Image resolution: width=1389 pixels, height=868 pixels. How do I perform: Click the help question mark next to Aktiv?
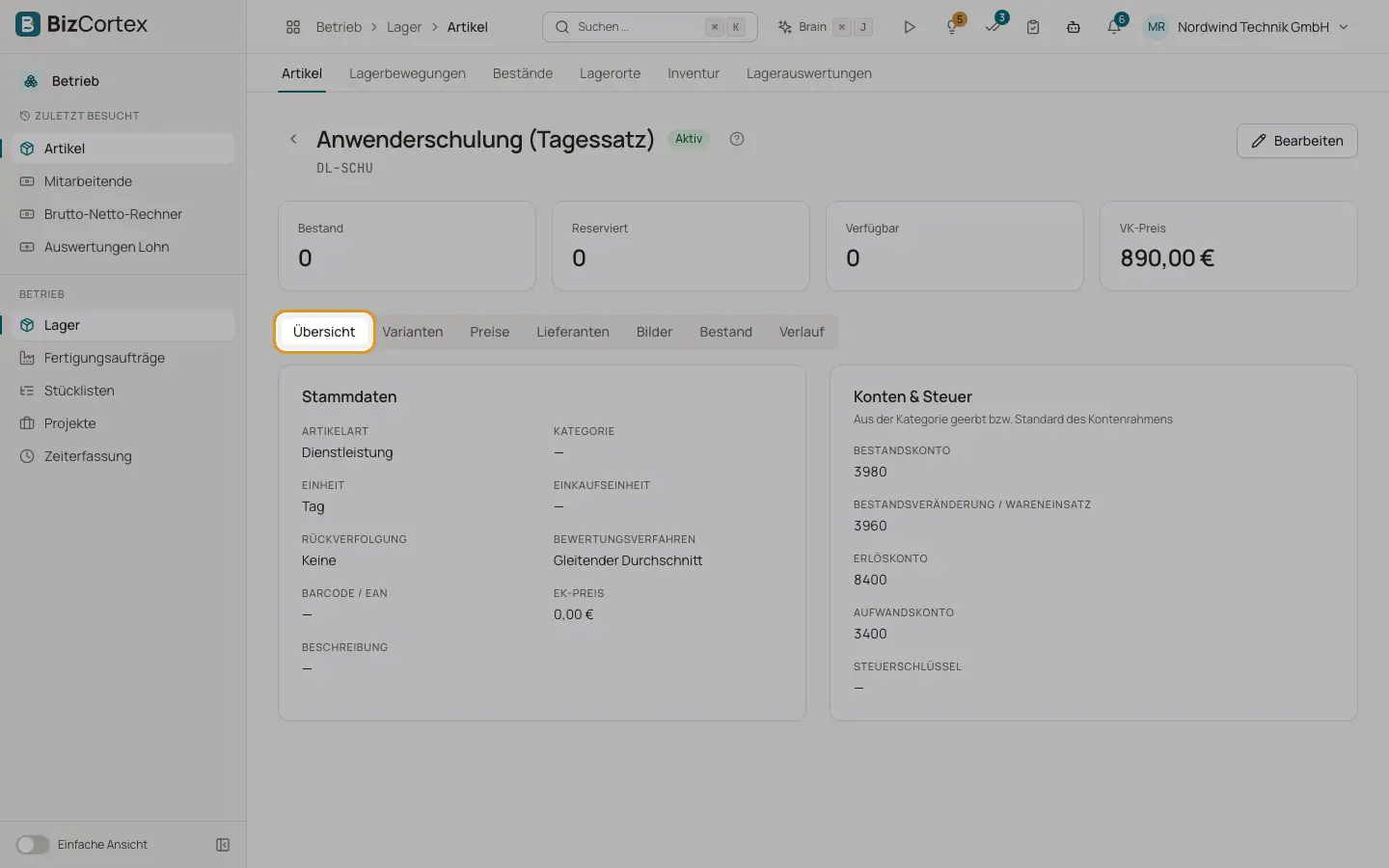click(x=737, y=139)
